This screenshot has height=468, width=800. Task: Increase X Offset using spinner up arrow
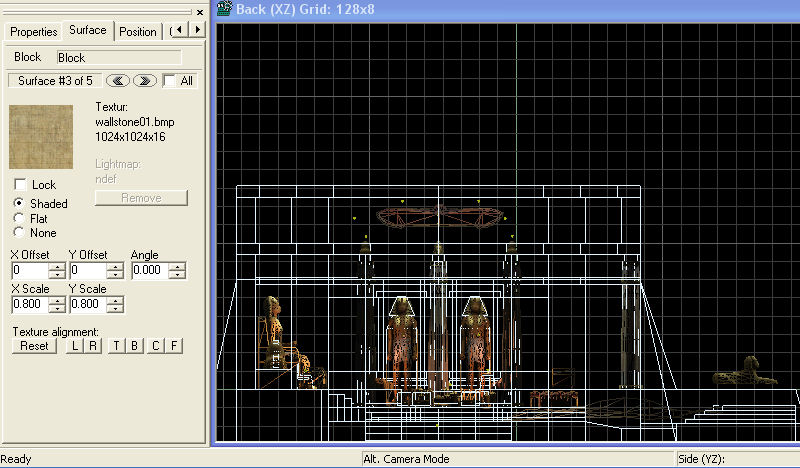point(57,266)
